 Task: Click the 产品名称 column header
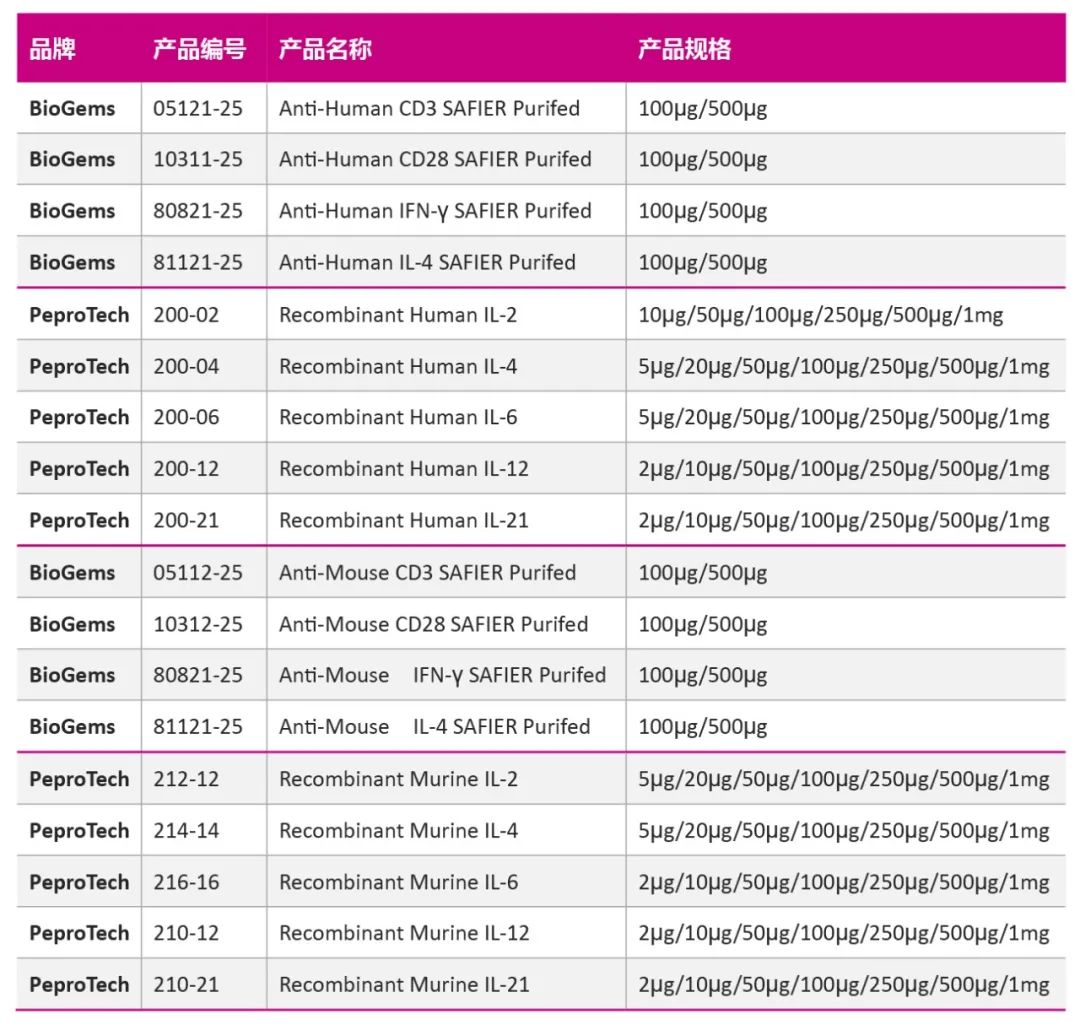tap(325, 49)
